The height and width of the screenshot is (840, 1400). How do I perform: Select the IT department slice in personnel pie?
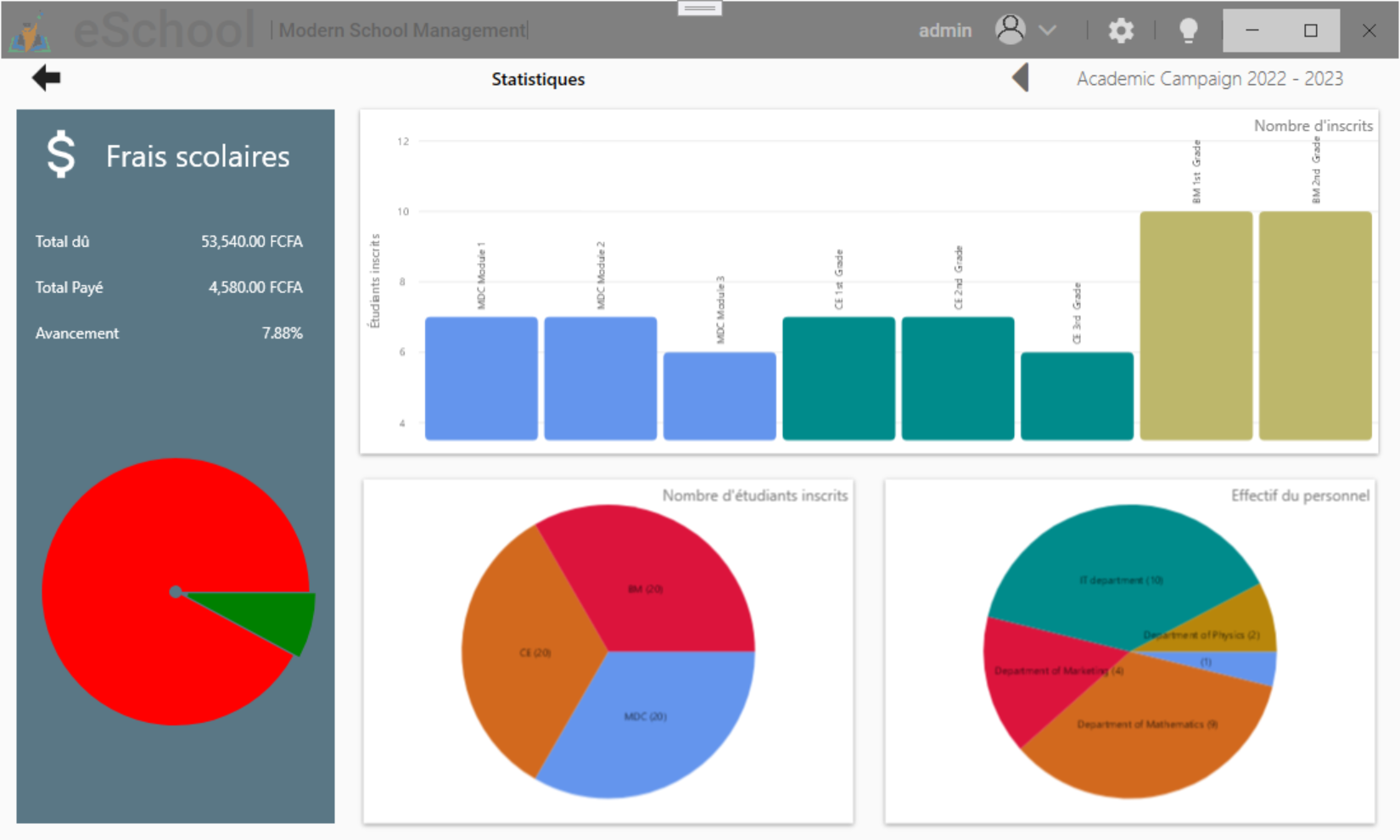1120,580
